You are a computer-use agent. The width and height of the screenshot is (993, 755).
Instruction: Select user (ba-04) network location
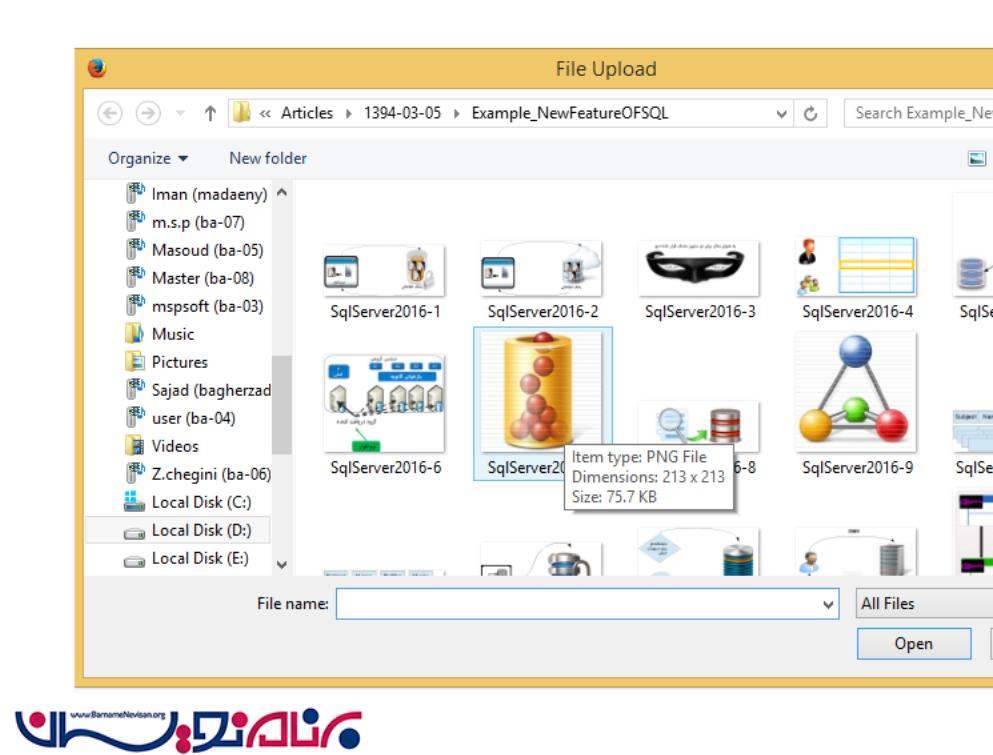click(x=181, y=417)
